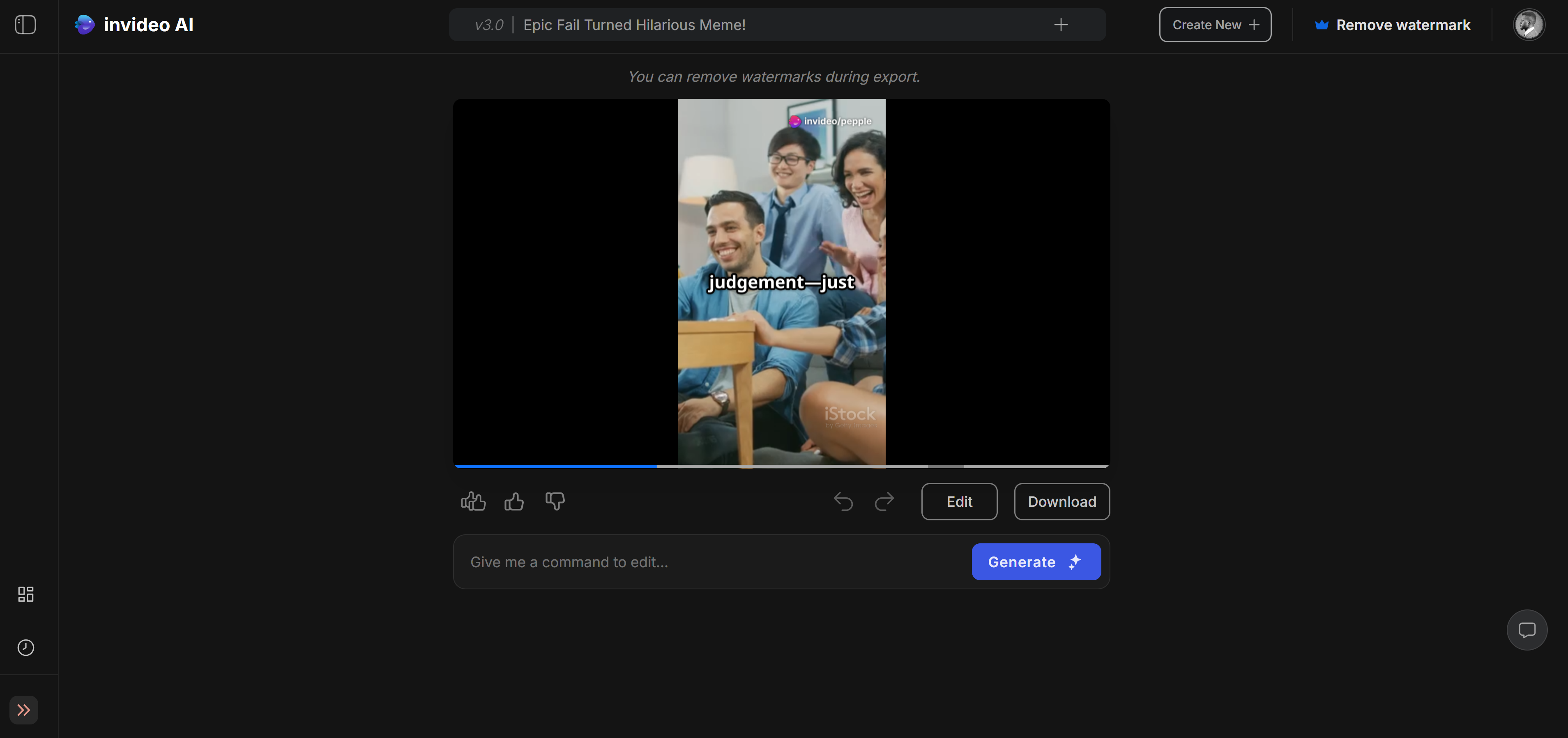The image size is (1568, 738).
Task: Undo the last edit with the back arrow
Action: (x=843, y=501)
